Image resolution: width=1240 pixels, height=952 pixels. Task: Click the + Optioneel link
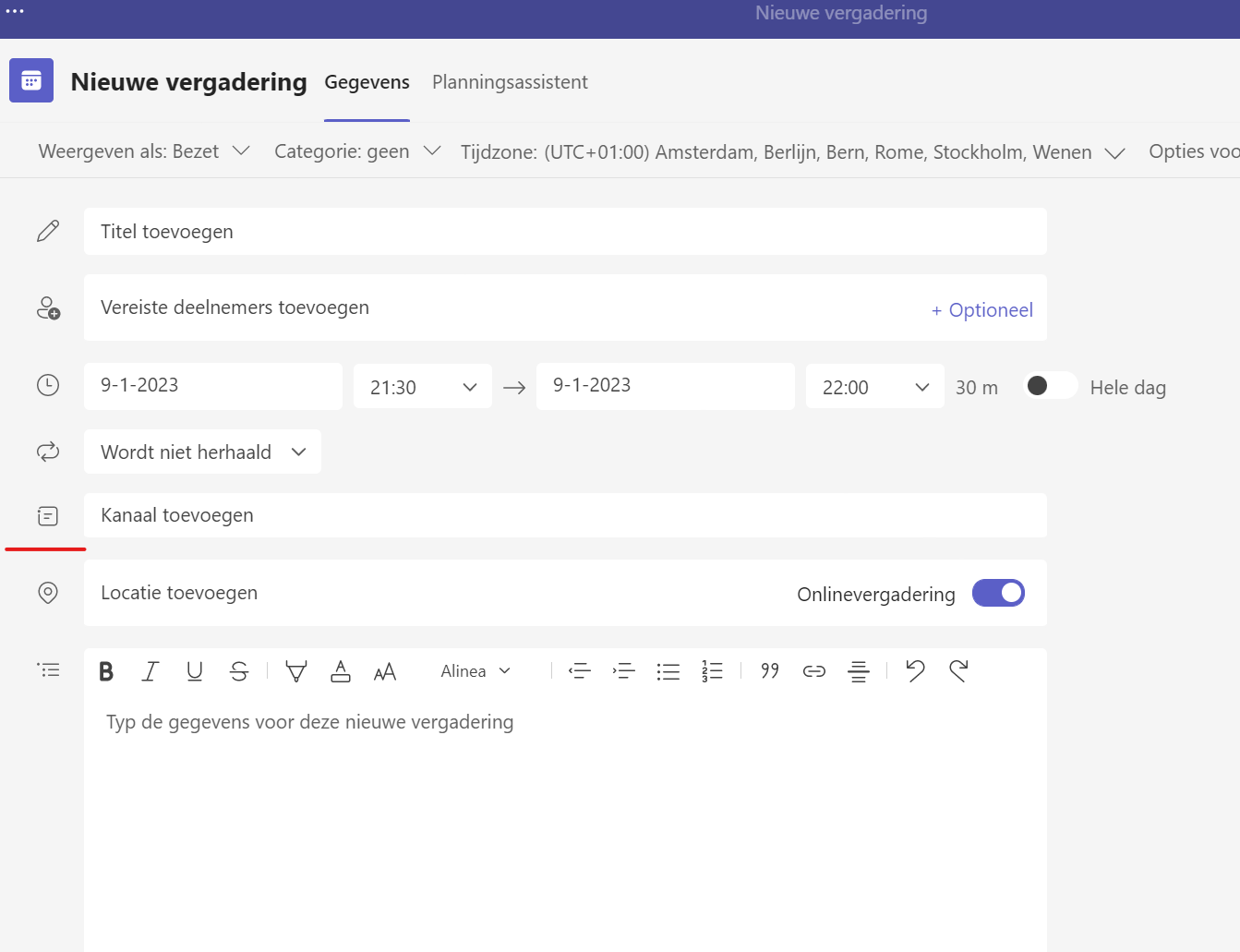[981, 309]
